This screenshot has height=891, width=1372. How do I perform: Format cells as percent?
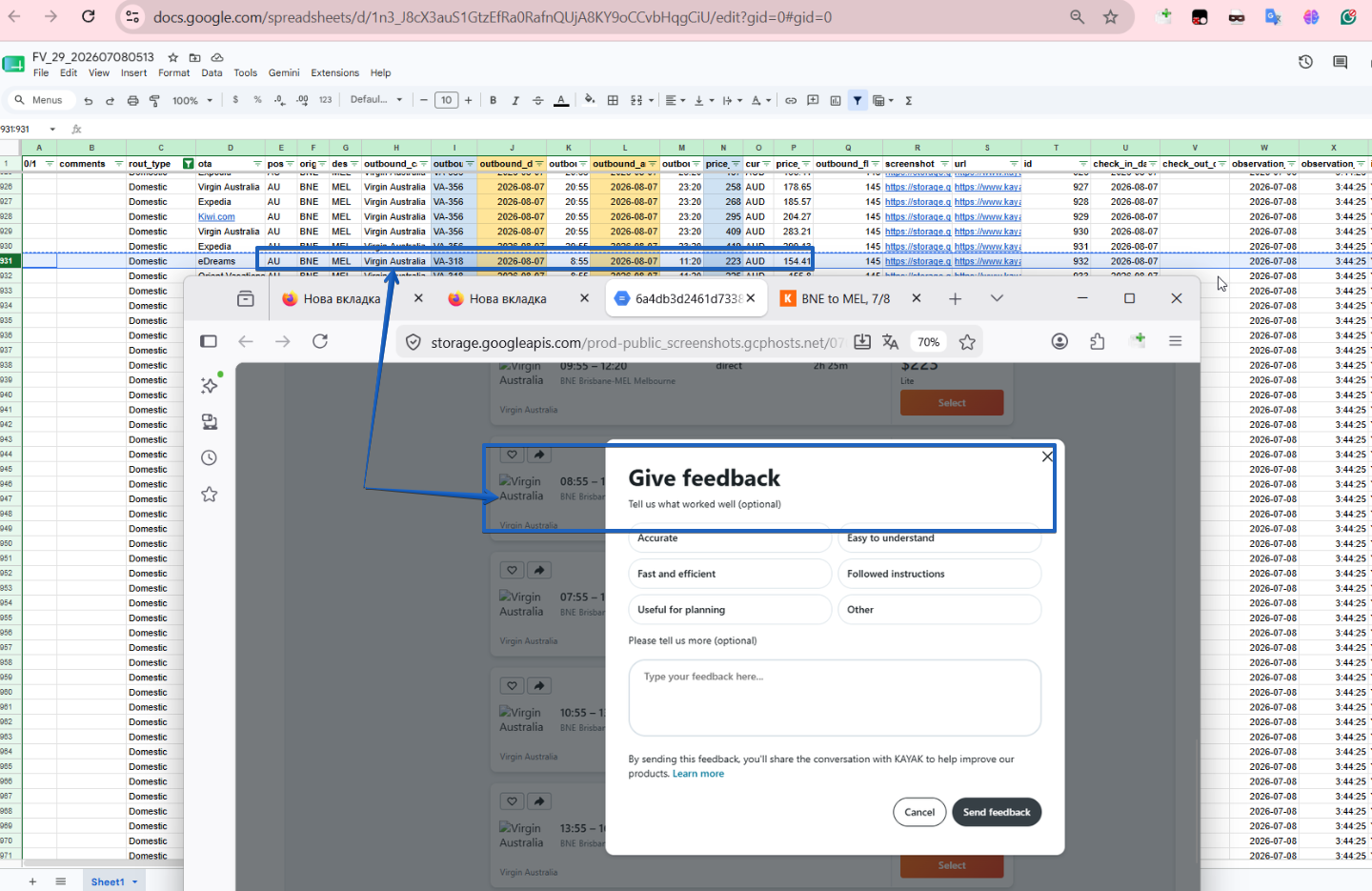(x=257, y=100)
